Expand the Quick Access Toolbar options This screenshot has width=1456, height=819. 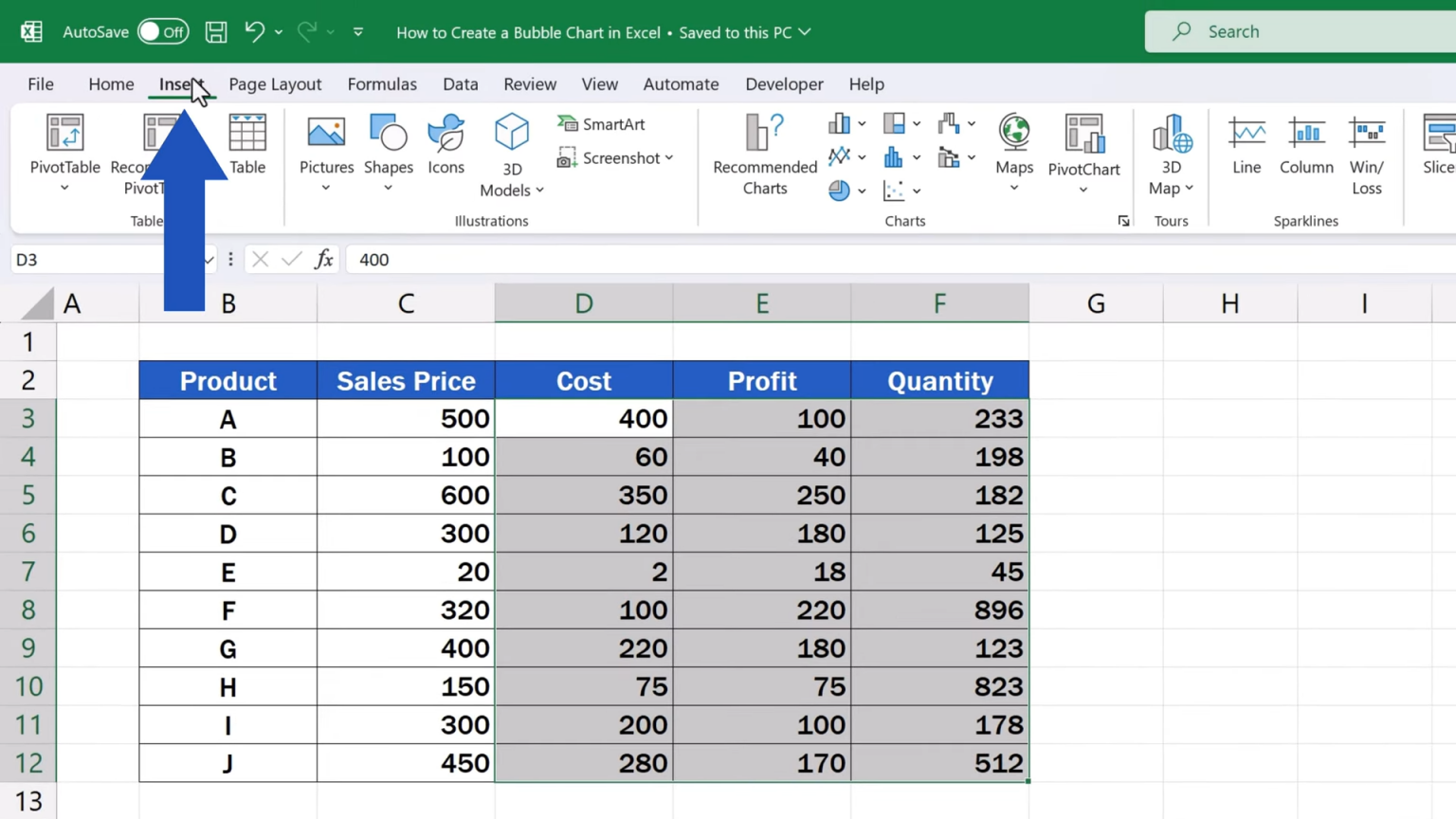point(357,31)
